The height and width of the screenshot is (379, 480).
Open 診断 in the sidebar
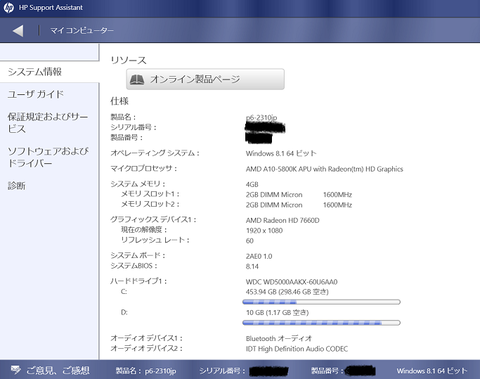coord(17,186)
